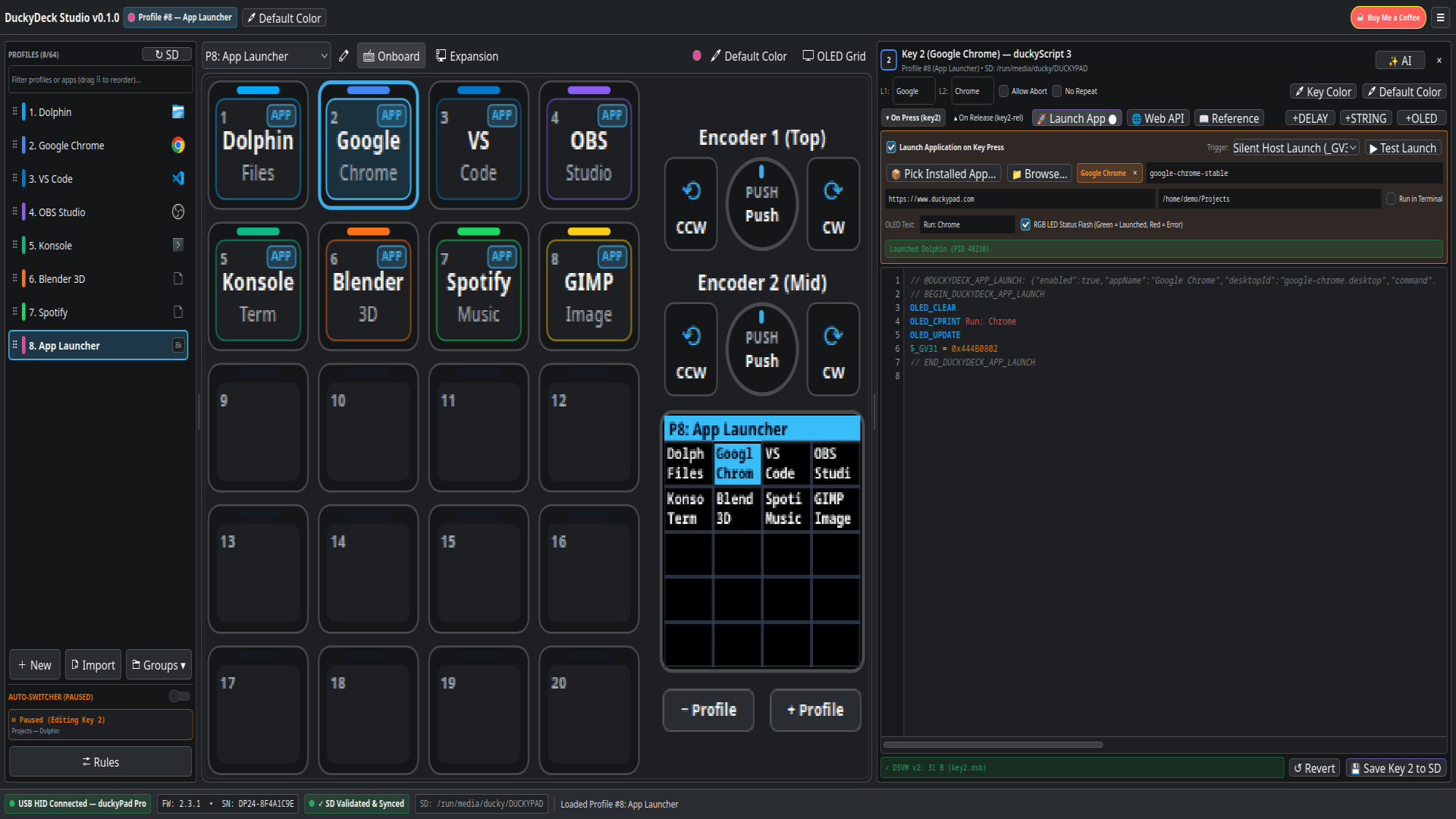Check Run in Terminal option

(1391, 199)
